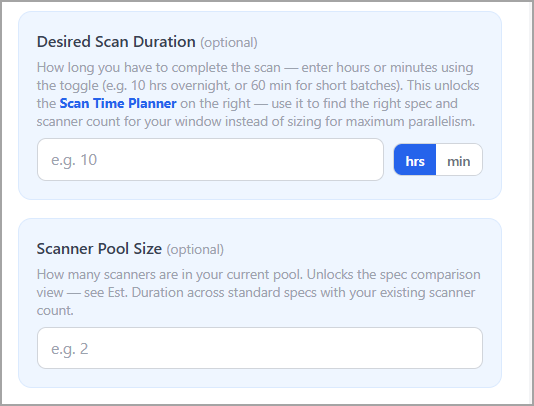Click the "(optional)" label beside Desired Scan Duration

(x=229, y=43)
